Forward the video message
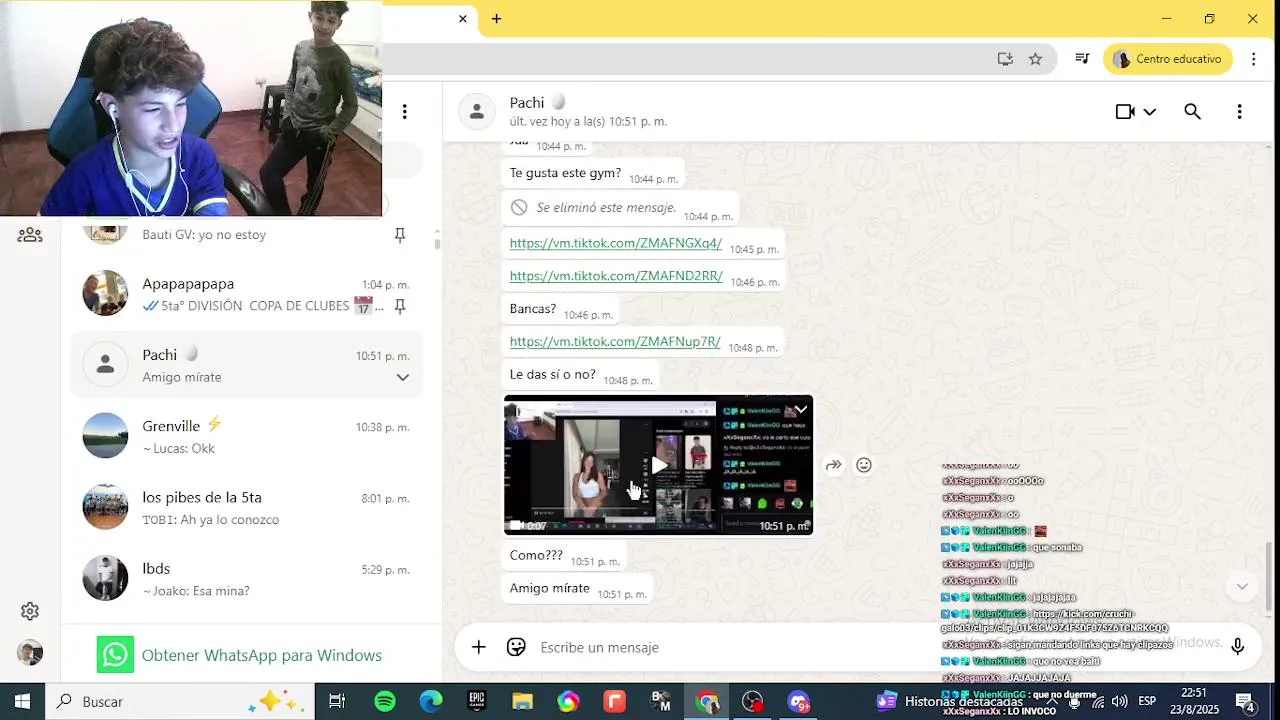Screen dimensions: 1280x720 click(833, 465)
